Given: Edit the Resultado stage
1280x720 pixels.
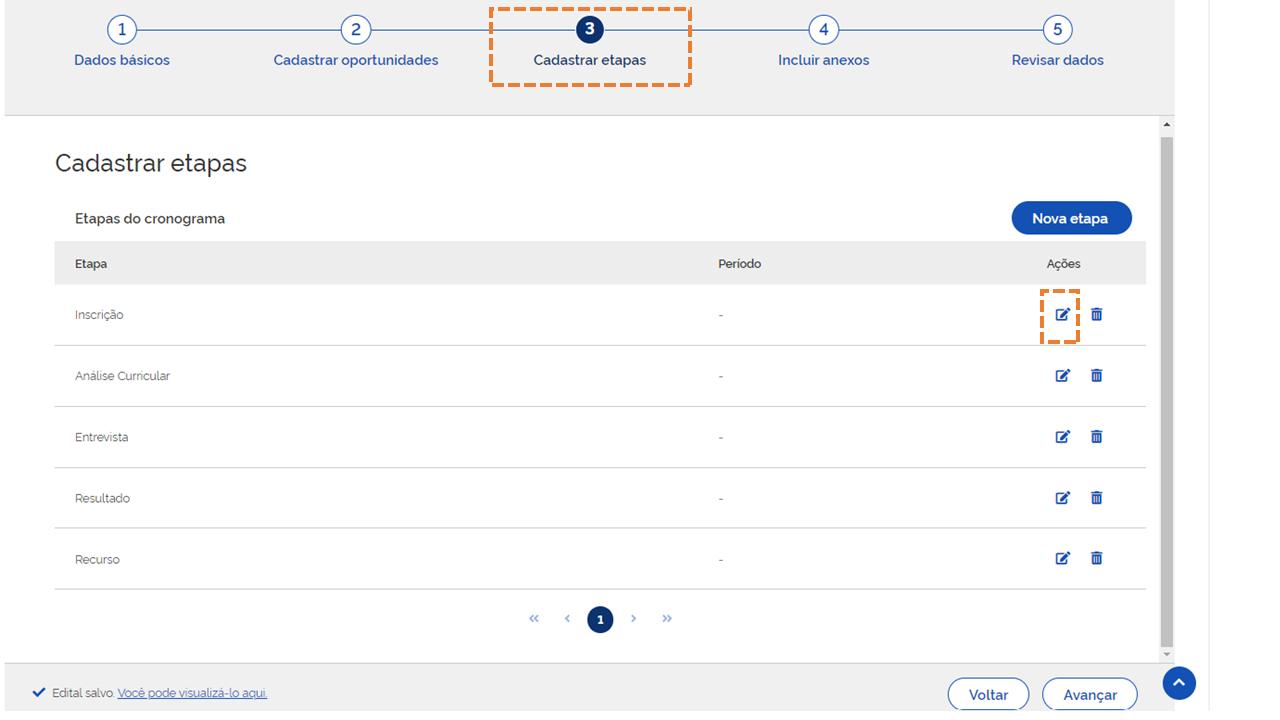Looking at the screenshot, I should point(1062,498).
